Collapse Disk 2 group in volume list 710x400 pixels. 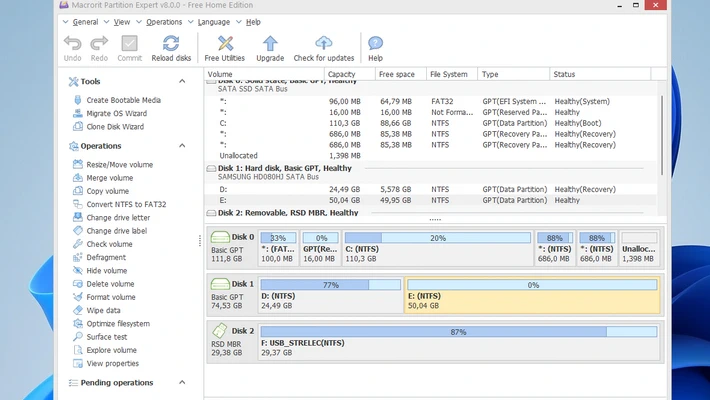tap(211, 212)
